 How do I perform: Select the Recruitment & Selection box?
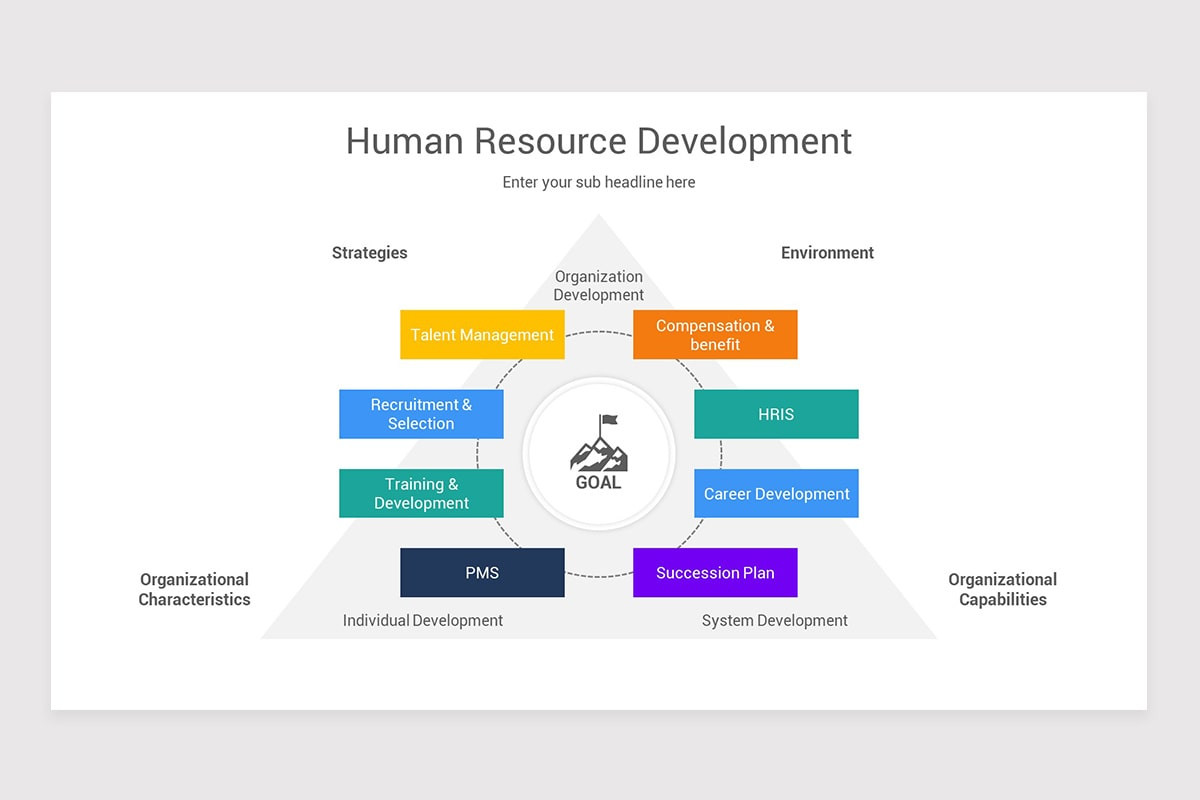[x=421, y=413]
